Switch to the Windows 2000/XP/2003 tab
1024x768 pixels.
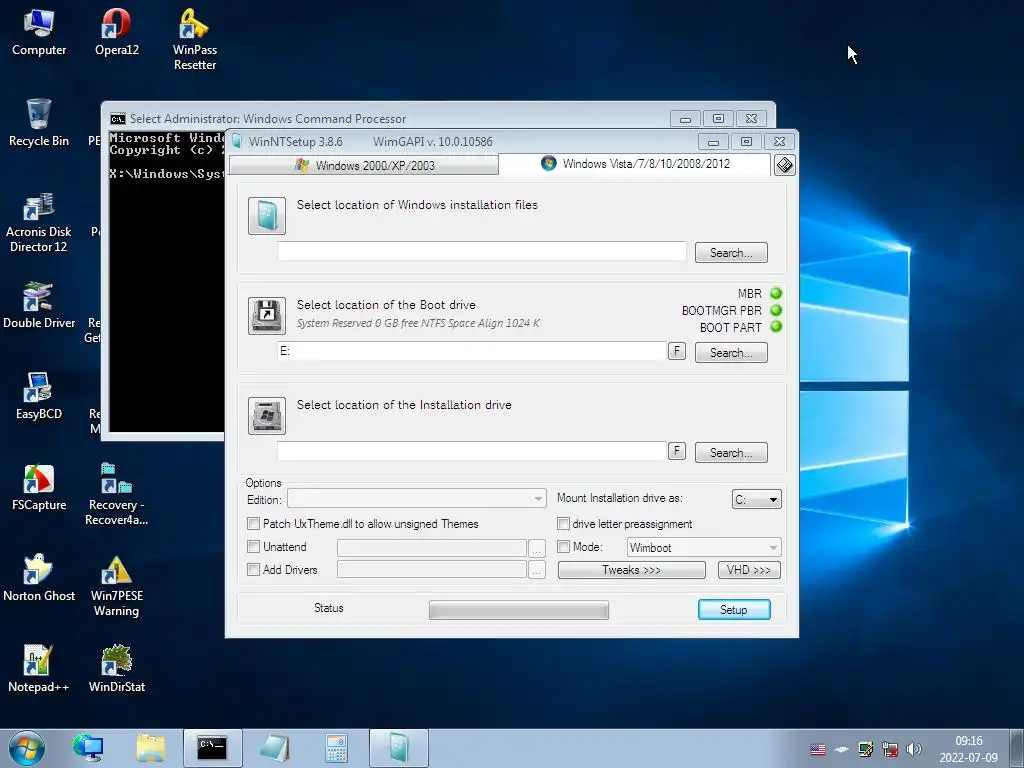[364, 165]
